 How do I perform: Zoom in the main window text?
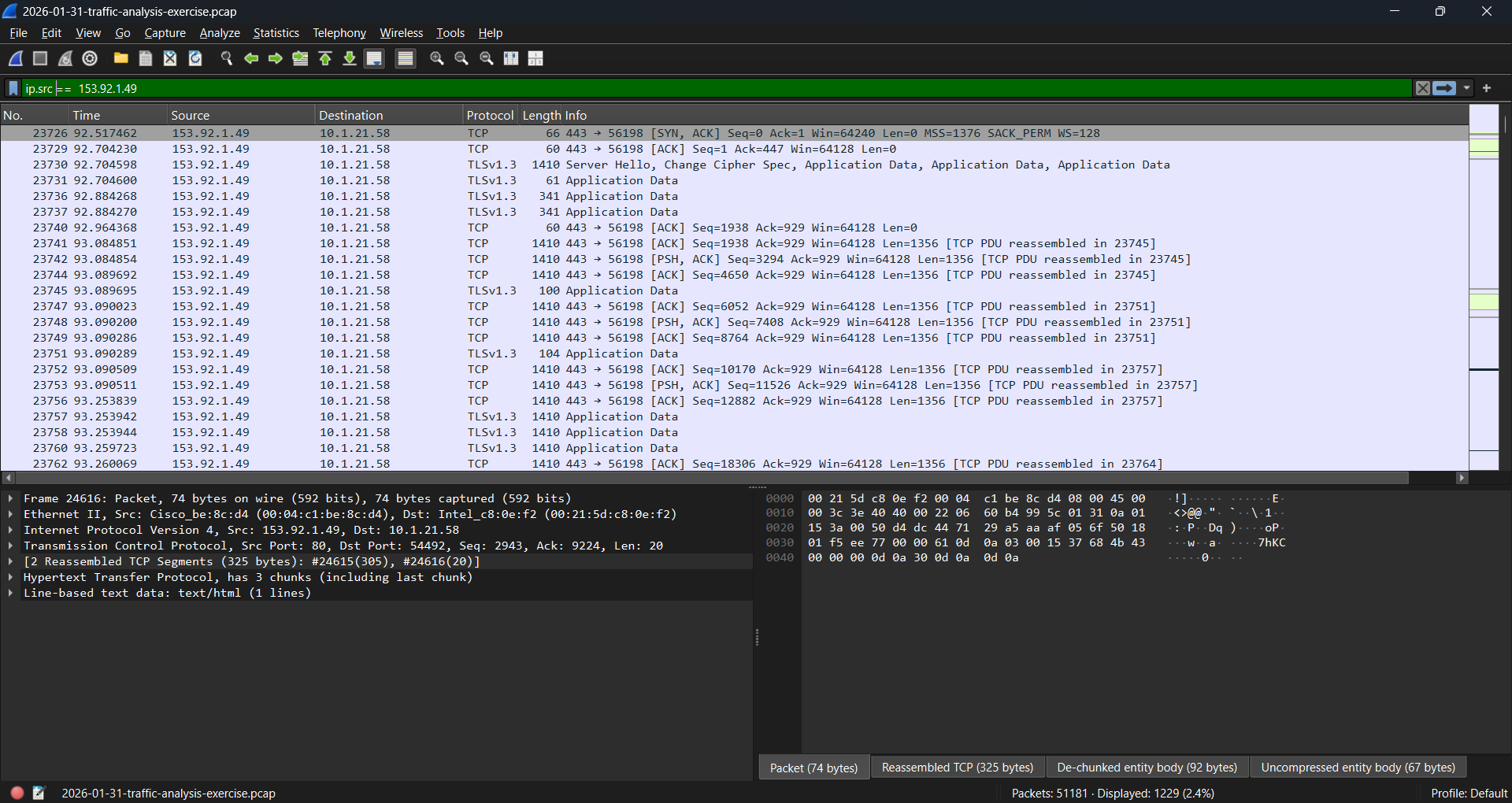point(437,58)
